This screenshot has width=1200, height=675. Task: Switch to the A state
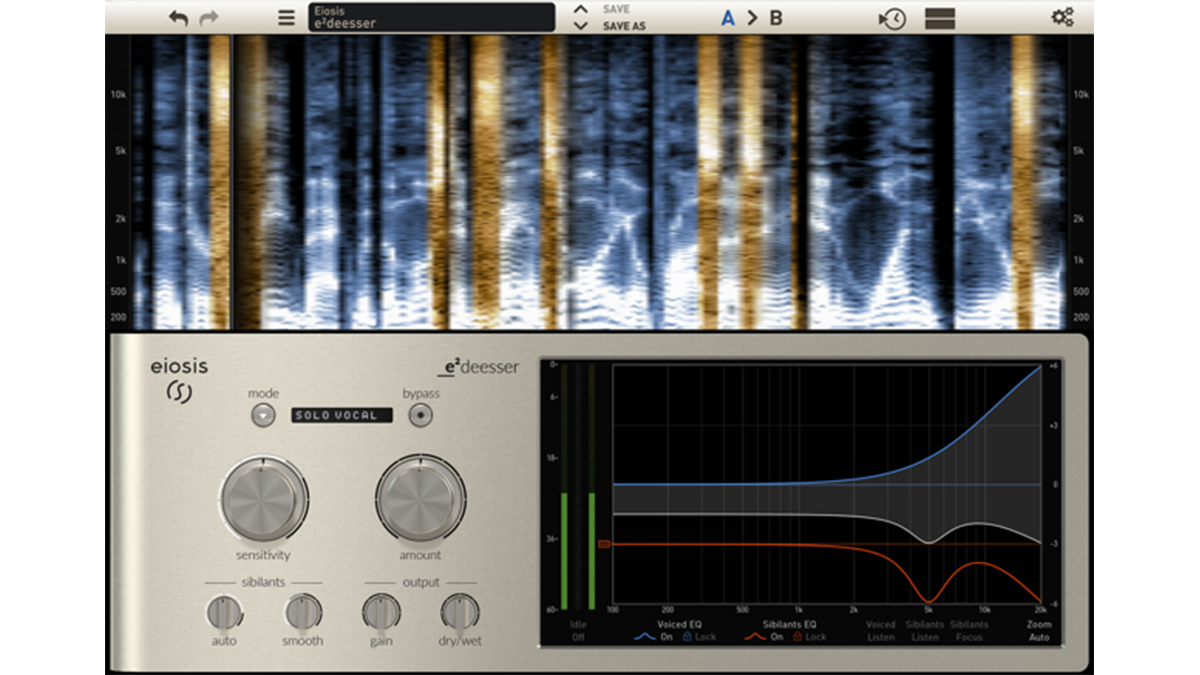728,18
